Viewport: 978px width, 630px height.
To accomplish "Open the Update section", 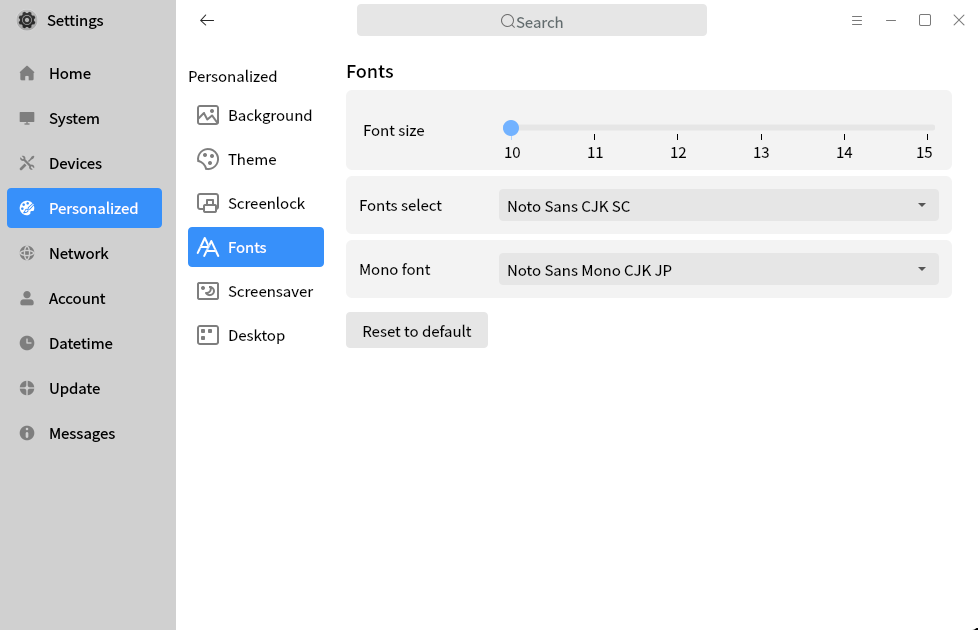I will [74, 388].
